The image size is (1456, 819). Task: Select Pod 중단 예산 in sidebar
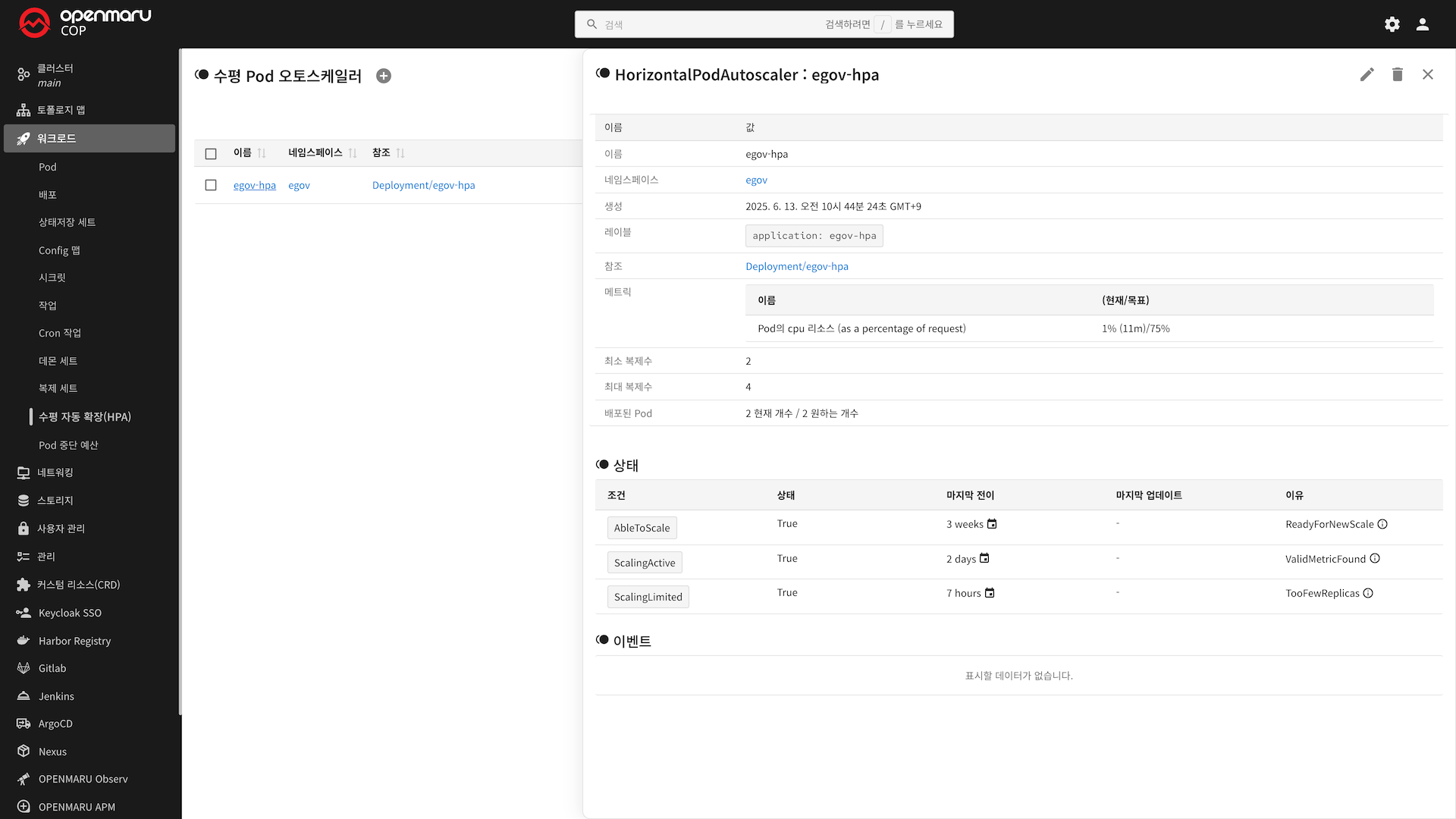click(x=68, y=445)
